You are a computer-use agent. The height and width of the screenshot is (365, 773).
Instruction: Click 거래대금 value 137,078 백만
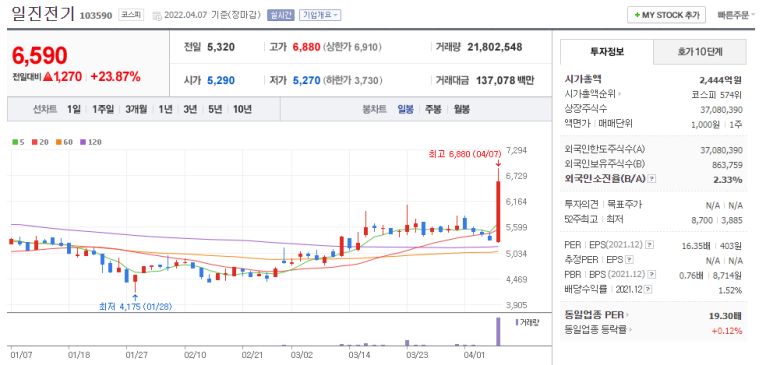[x=505, y=80]
